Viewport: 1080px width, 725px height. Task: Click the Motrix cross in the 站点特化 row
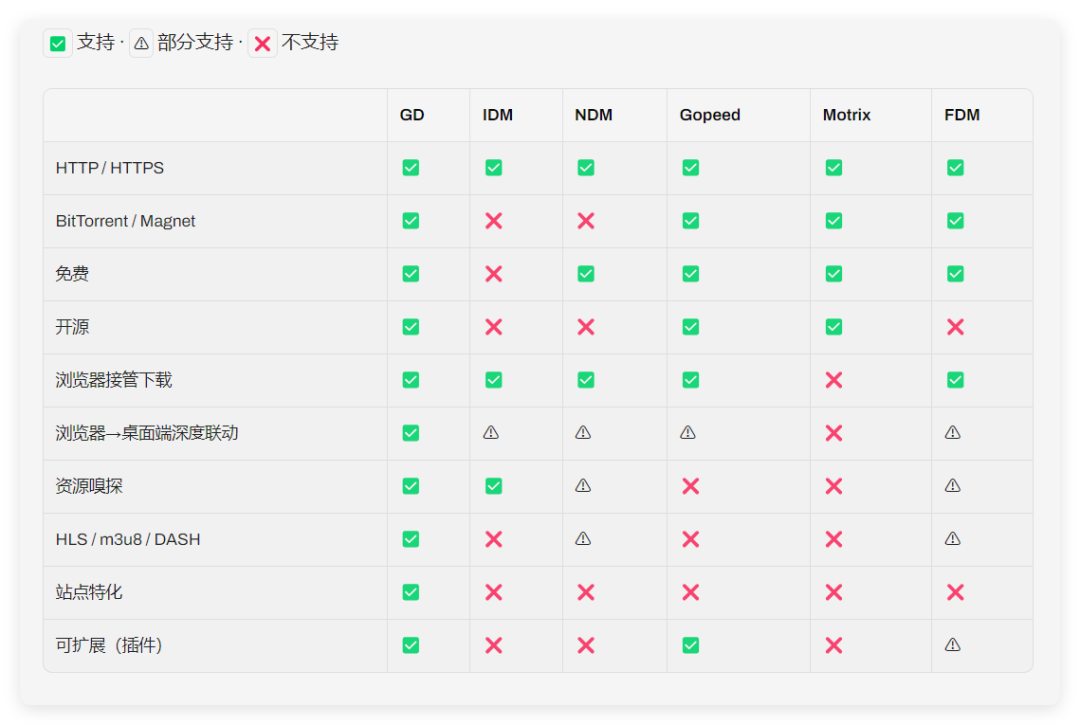coord(834,592)
